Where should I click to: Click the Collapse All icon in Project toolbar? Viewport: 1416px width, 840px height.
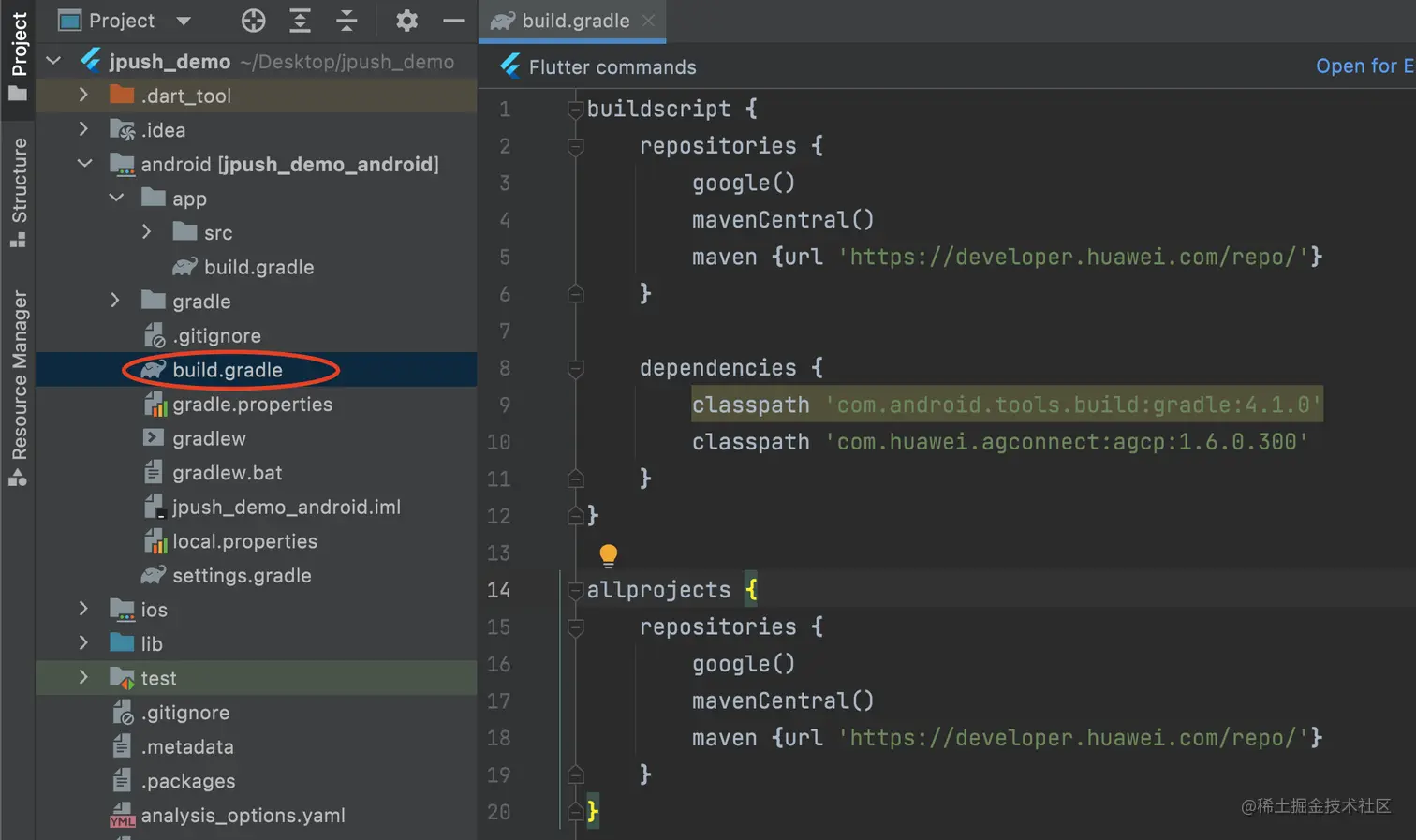[x=347, y=21]
